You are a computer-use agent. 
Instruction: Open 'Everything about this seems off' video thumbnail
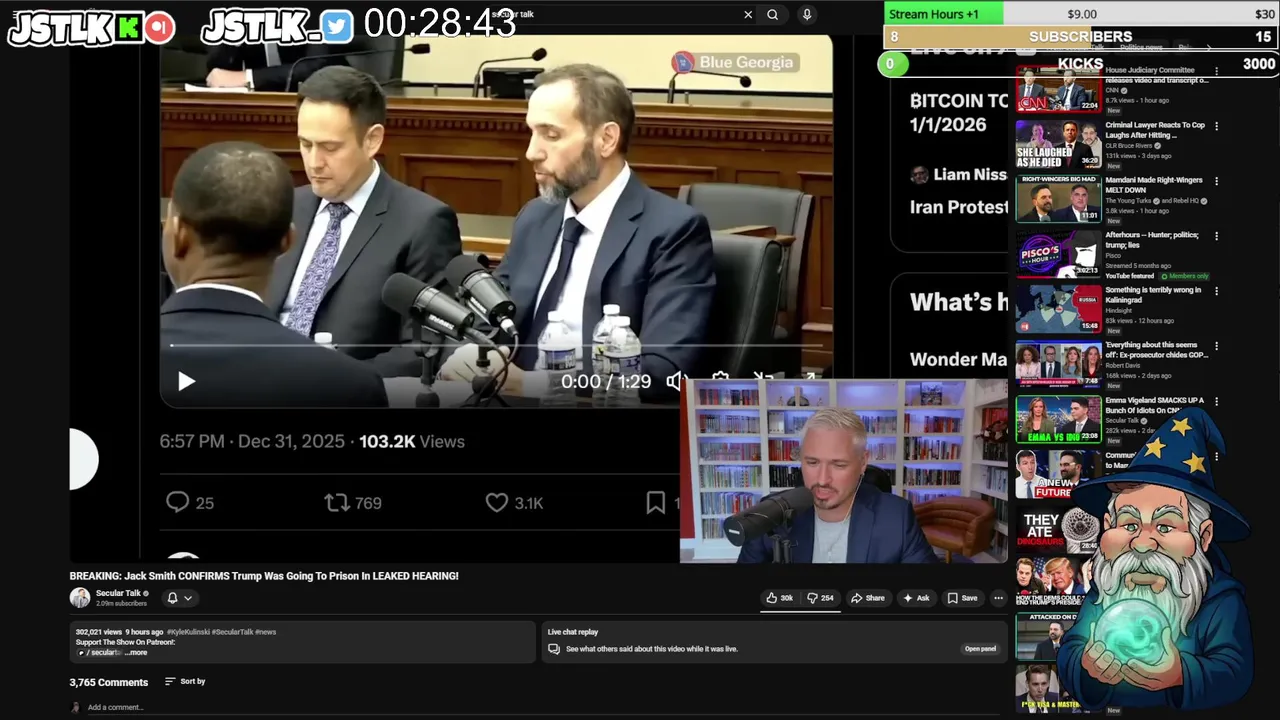1058,364
